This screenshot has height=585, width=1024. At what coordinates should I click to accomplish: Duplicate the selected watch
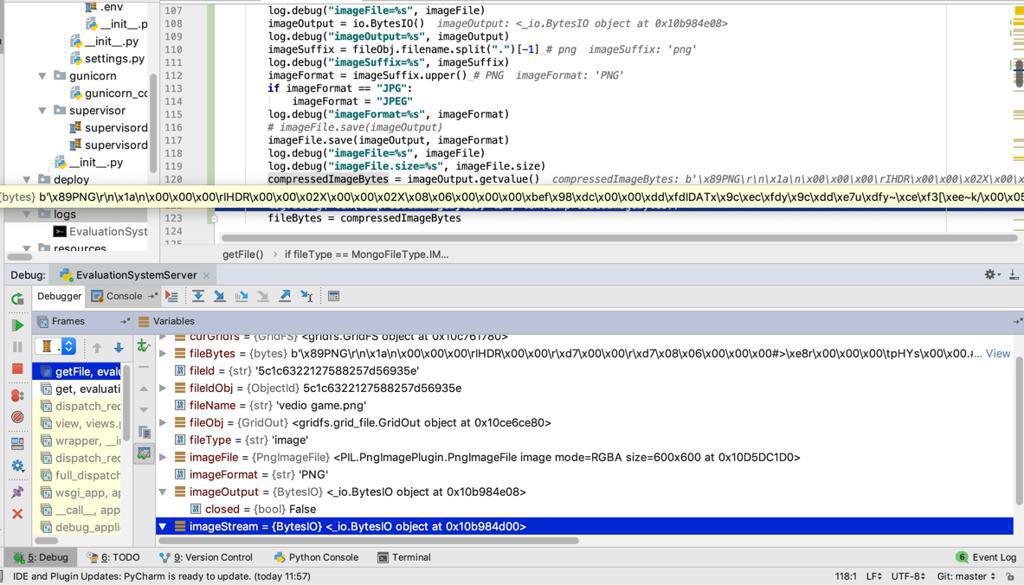coord(144,432)
